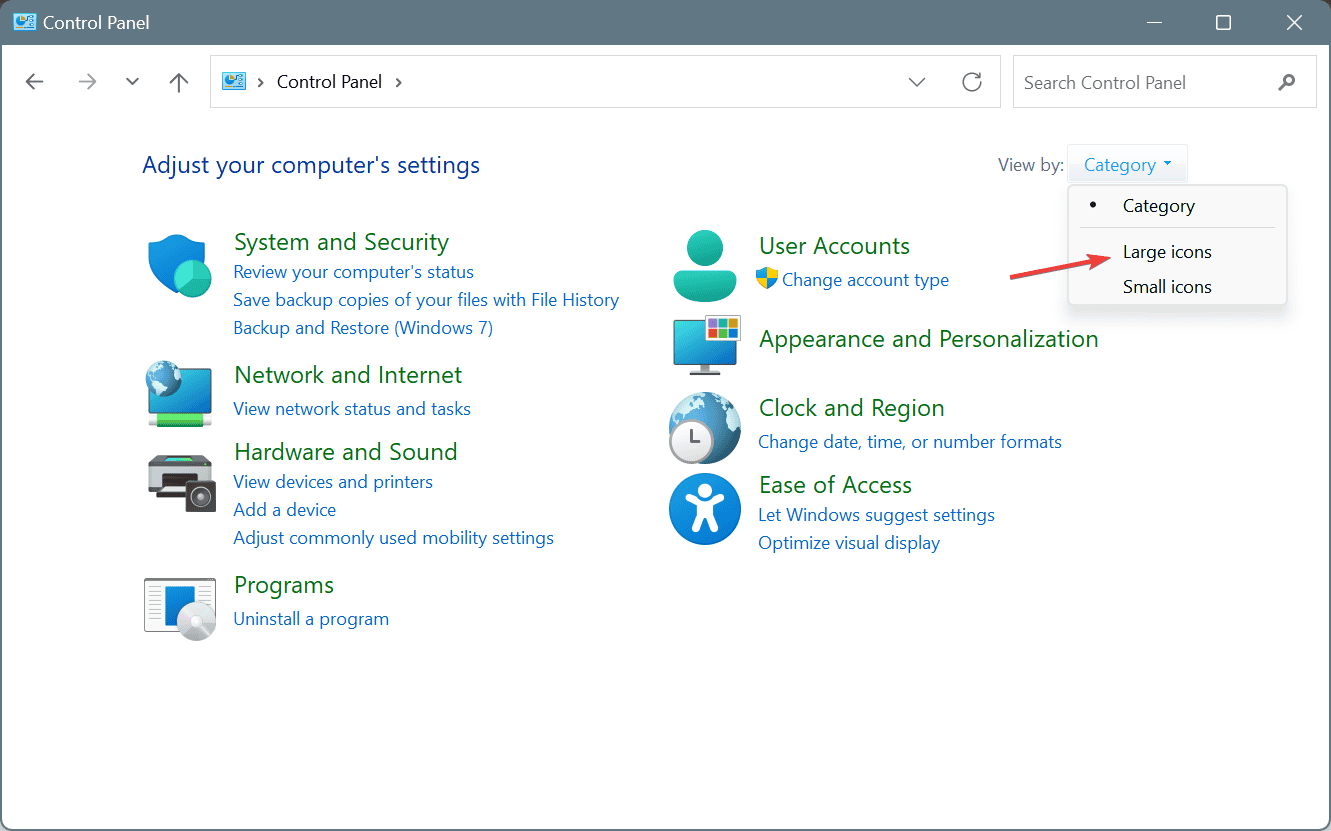Click the search magnifier icon
This screenshot has width=1331, height=831.
coord(1287,82)
